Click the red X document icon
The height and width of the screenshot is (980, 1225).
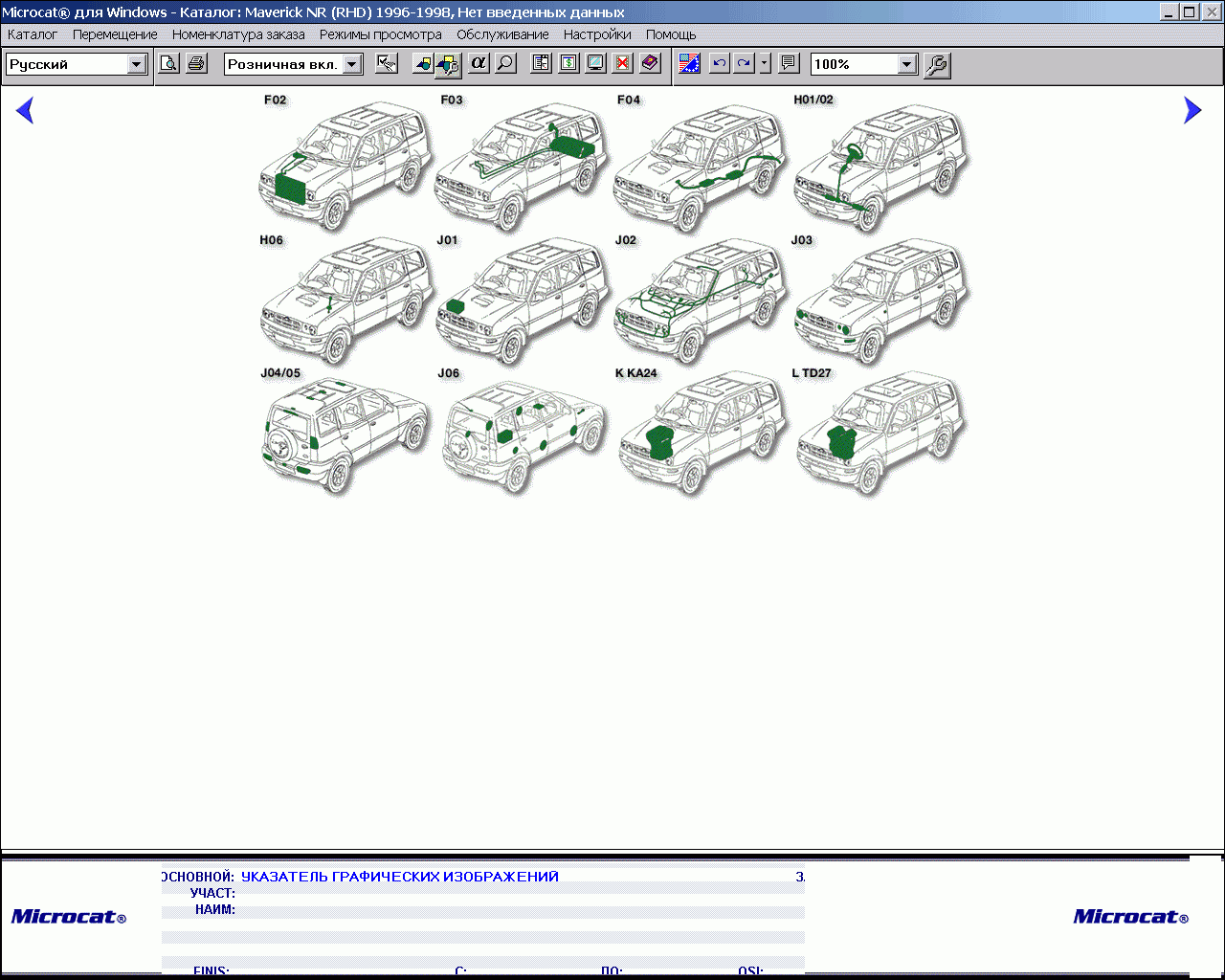(622, 64)
